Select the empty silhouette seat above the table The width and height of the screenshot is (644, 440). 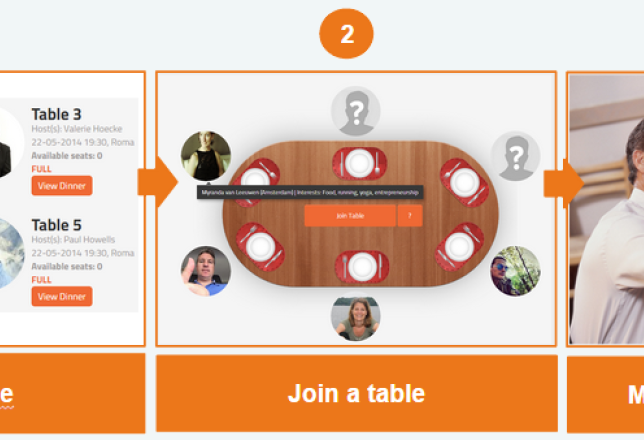(356, 111)
